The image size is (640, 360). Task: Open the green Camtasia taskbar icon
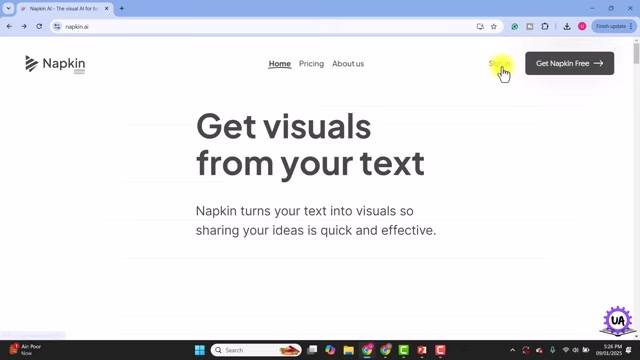(x=404, y=350)
